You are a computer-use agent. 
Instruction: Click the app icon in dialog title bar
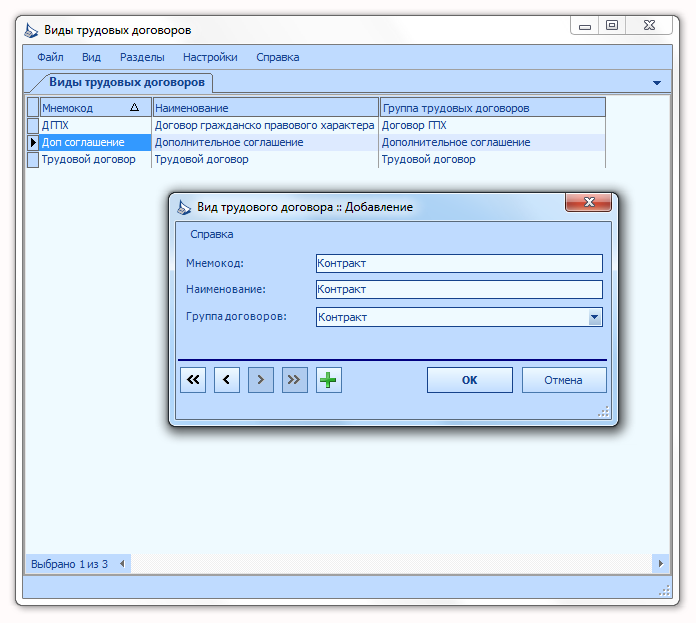coord(184,207)
